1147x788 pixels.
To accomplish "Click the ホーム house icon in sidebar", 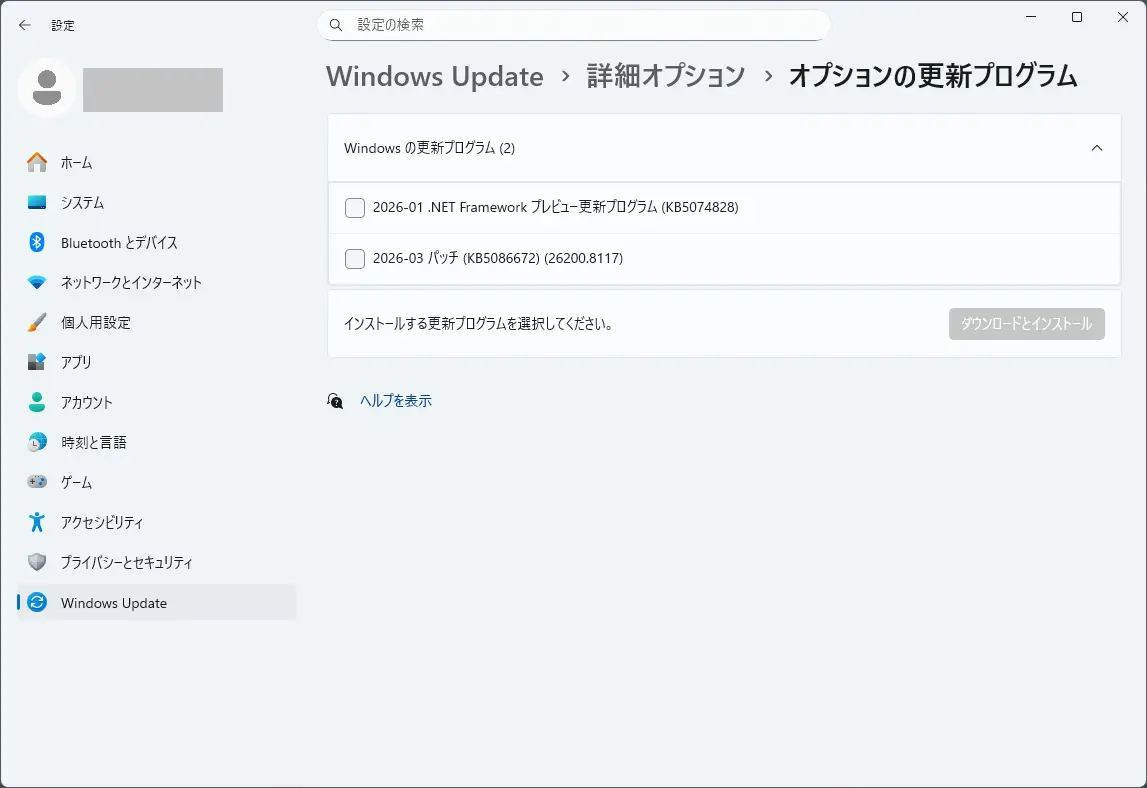I will [37, 162].
